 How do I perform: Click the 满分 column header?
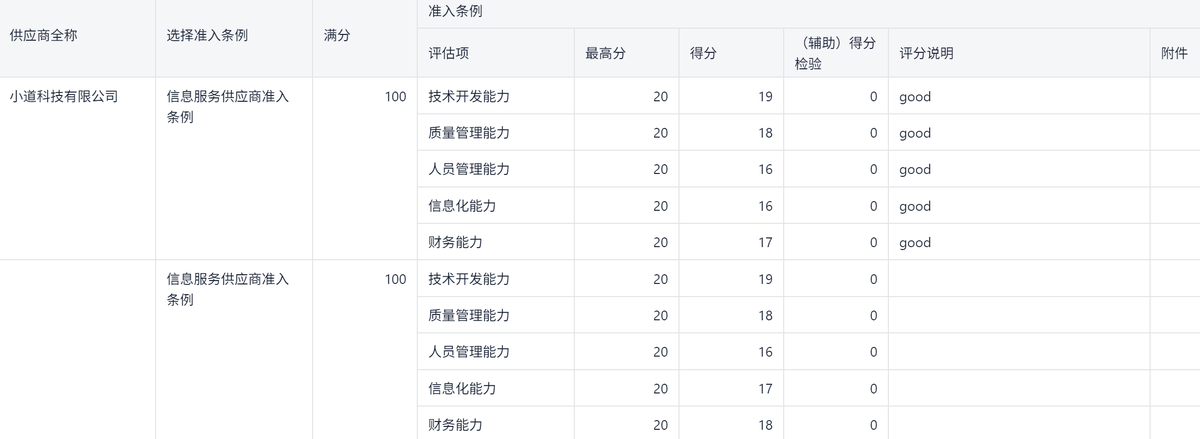(337, 35)
